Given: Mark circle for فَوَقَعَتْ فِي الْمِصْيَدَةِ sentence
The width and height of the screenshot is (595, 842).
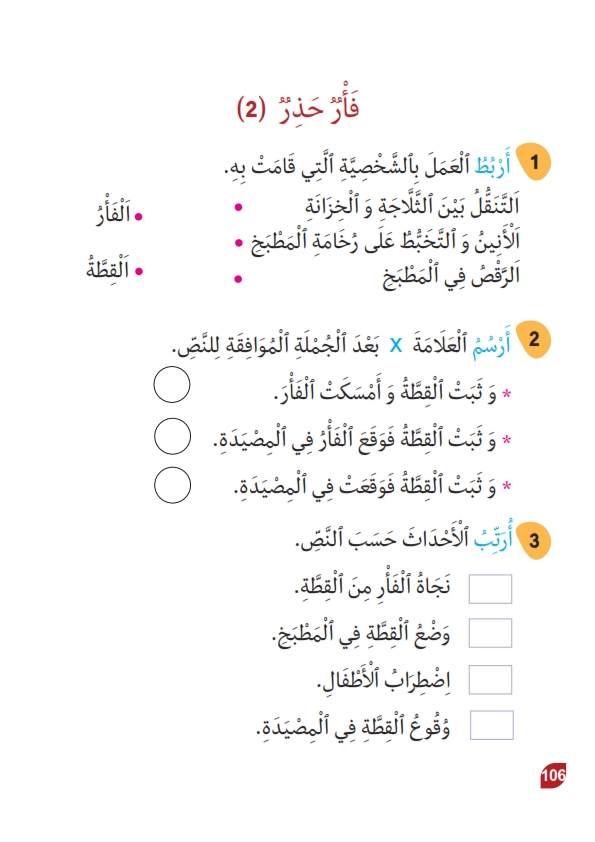Looking at the screenshot, I should click(172, 485).
